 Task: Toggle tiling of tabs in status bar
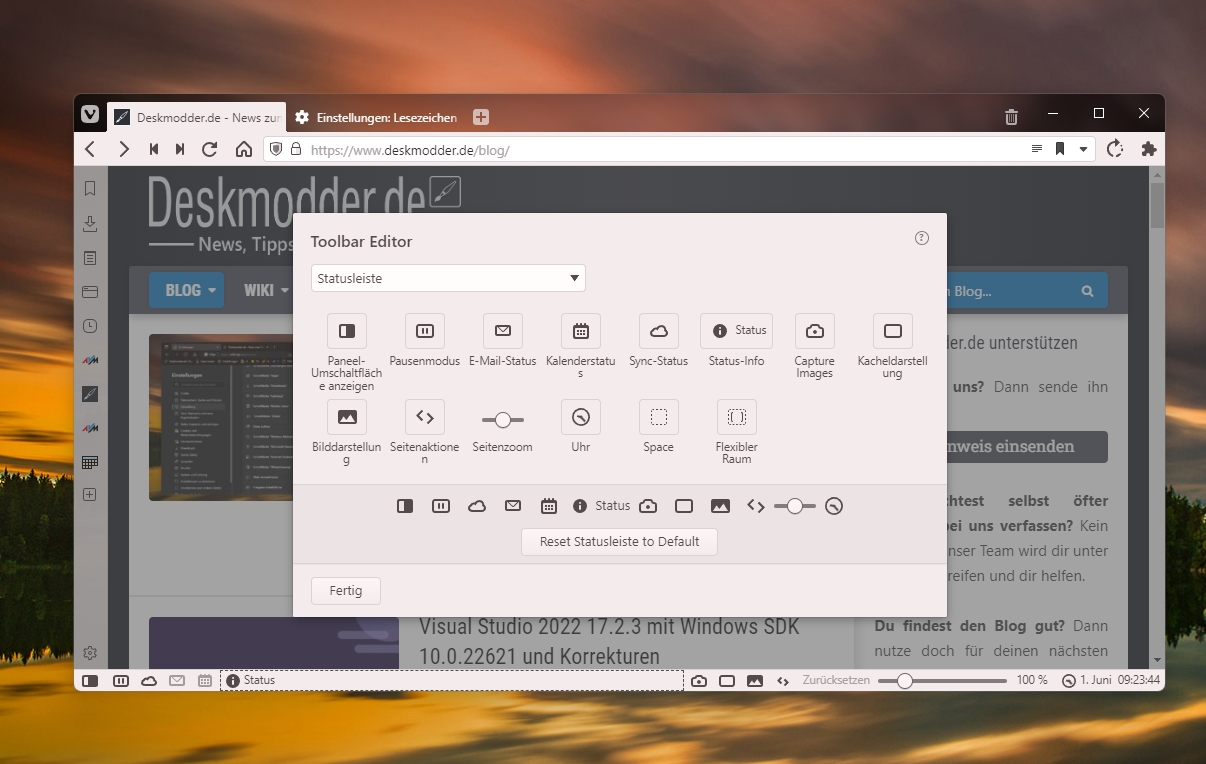[727, 681]
